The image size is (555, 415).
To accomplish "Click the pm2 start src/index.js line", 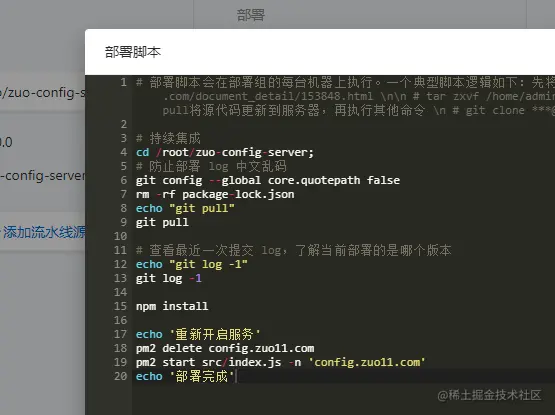I will (x=280, y=362).
